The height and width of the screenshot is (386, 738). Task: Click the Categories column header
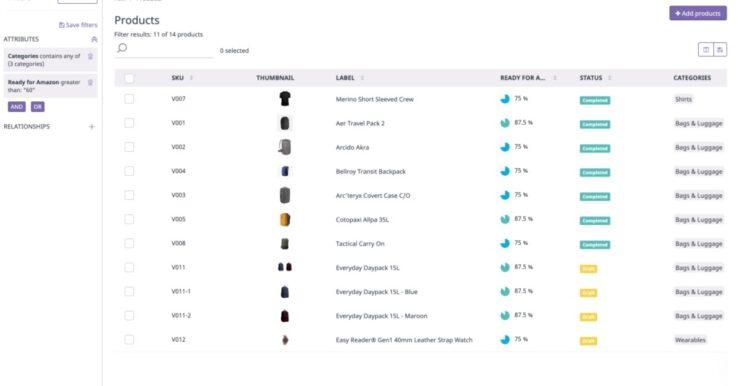tap(692, 78)
